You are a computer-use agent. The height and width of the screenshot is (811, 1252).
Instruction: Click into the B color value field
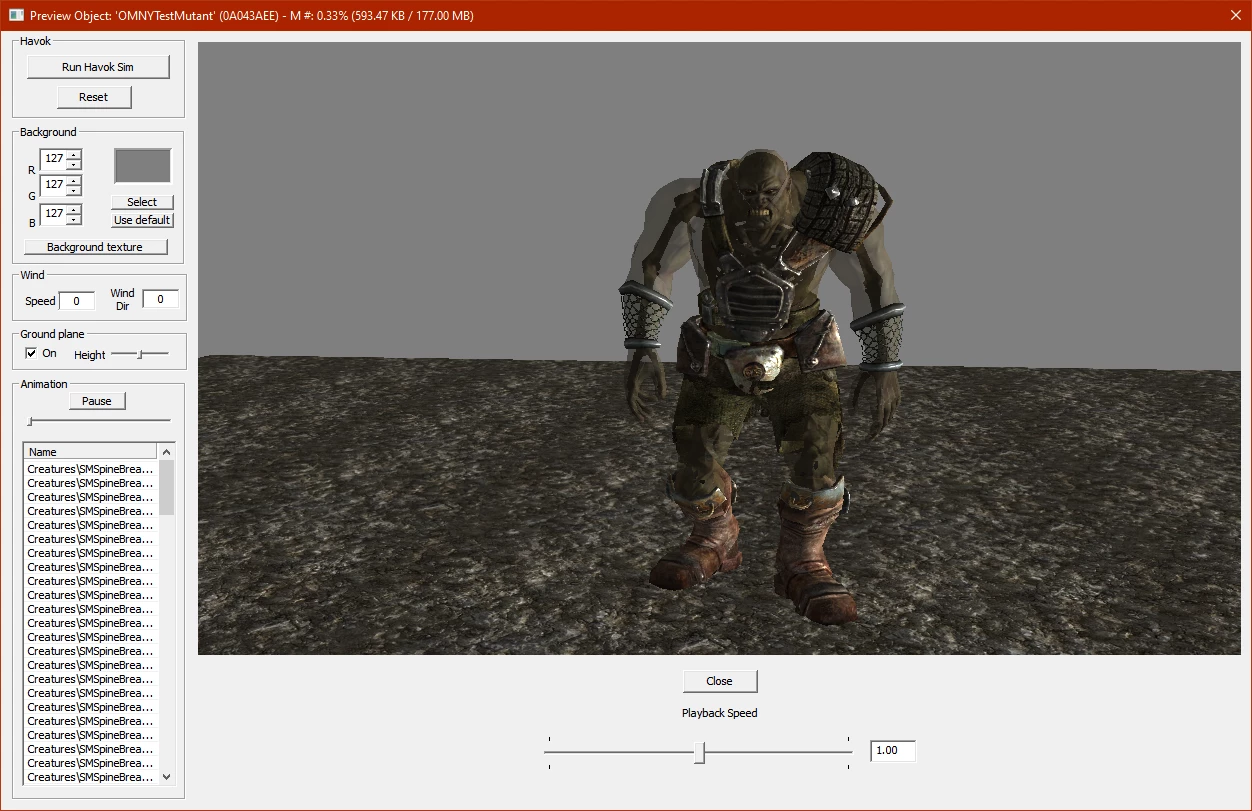point(54,213)
